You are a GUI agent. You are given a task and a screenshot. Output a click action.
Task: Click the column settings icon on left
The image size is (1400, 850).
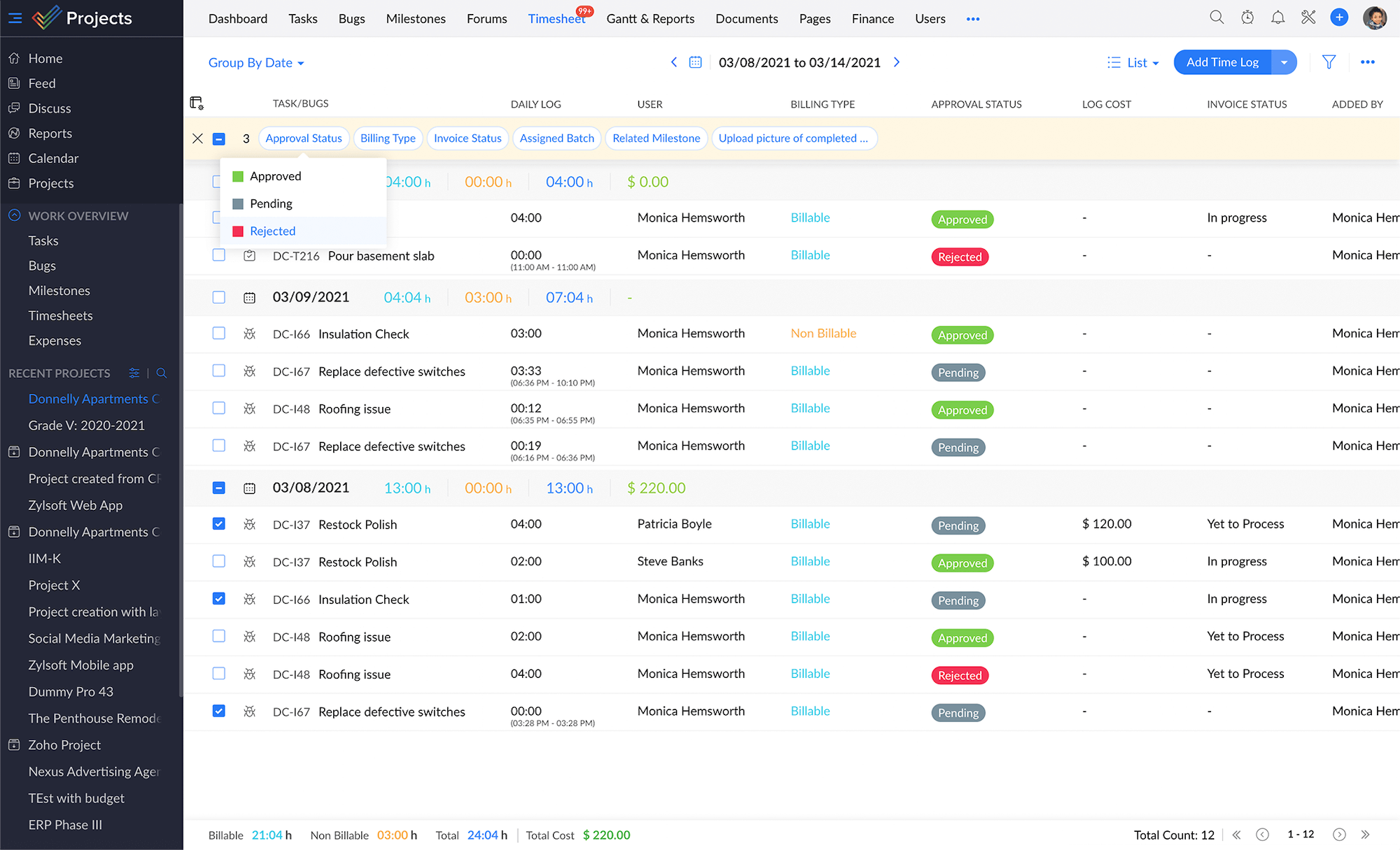pyautogui.click(x=197, y=103)
